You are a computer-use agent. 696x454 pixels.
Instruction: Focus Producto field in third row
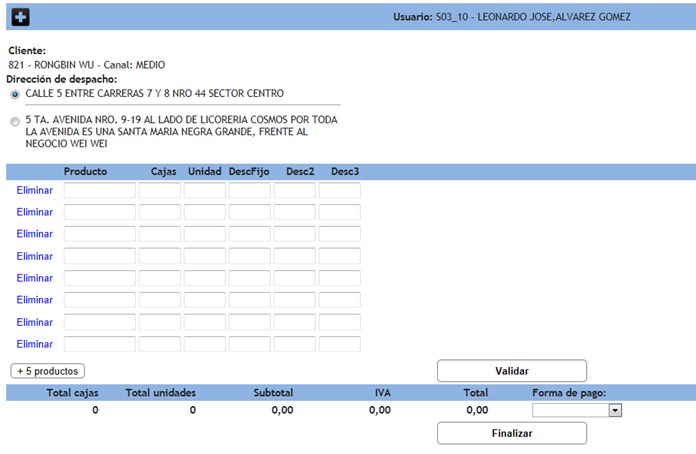pos(100,234)
